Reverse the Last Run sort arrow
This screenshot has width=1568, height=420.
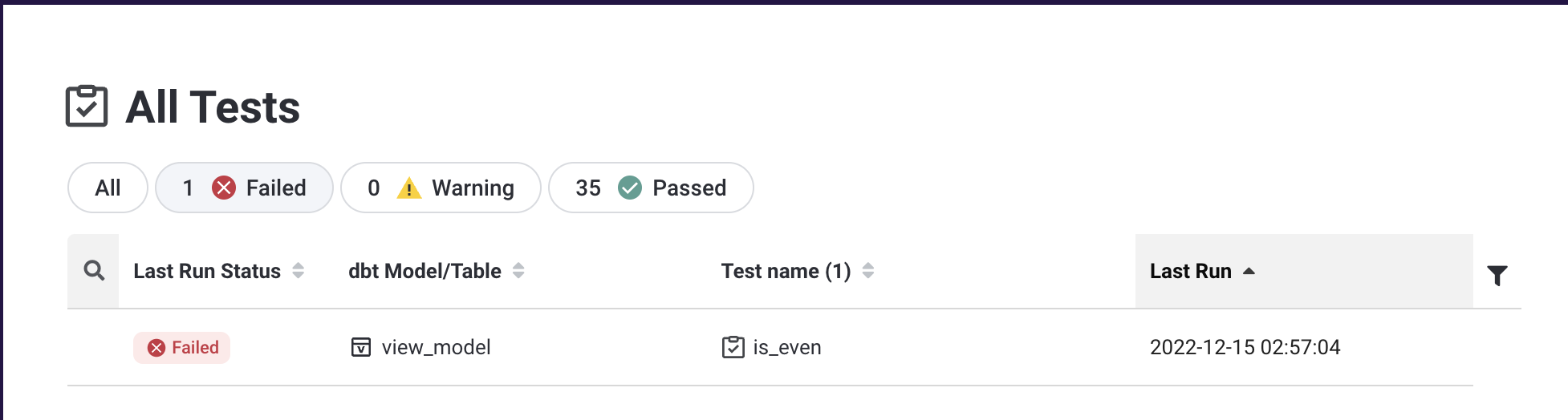point(1249,271)
